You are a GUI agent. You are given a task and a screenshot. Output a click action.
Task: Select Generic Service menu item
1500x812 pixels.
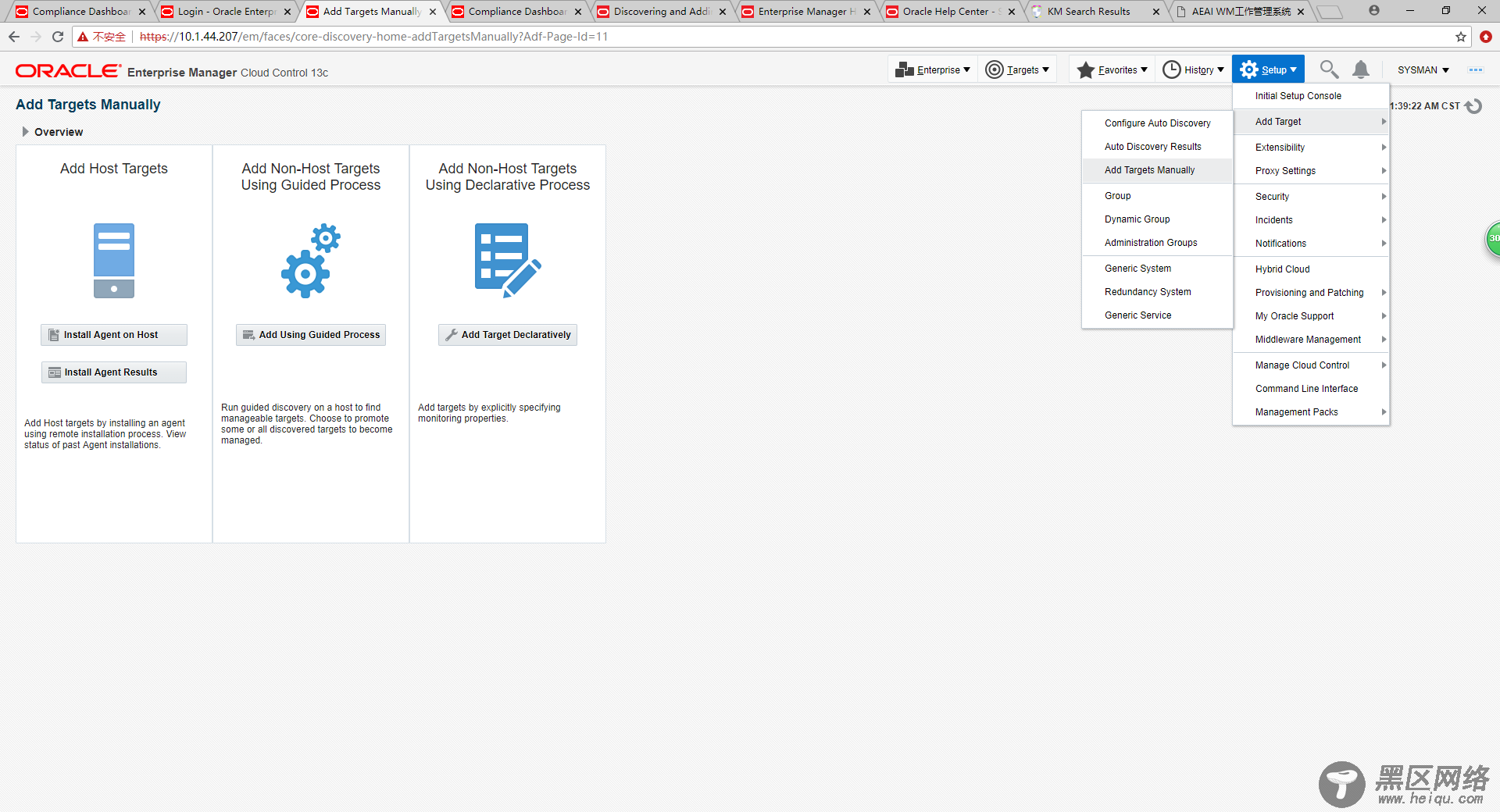(x=1157, y=315)
